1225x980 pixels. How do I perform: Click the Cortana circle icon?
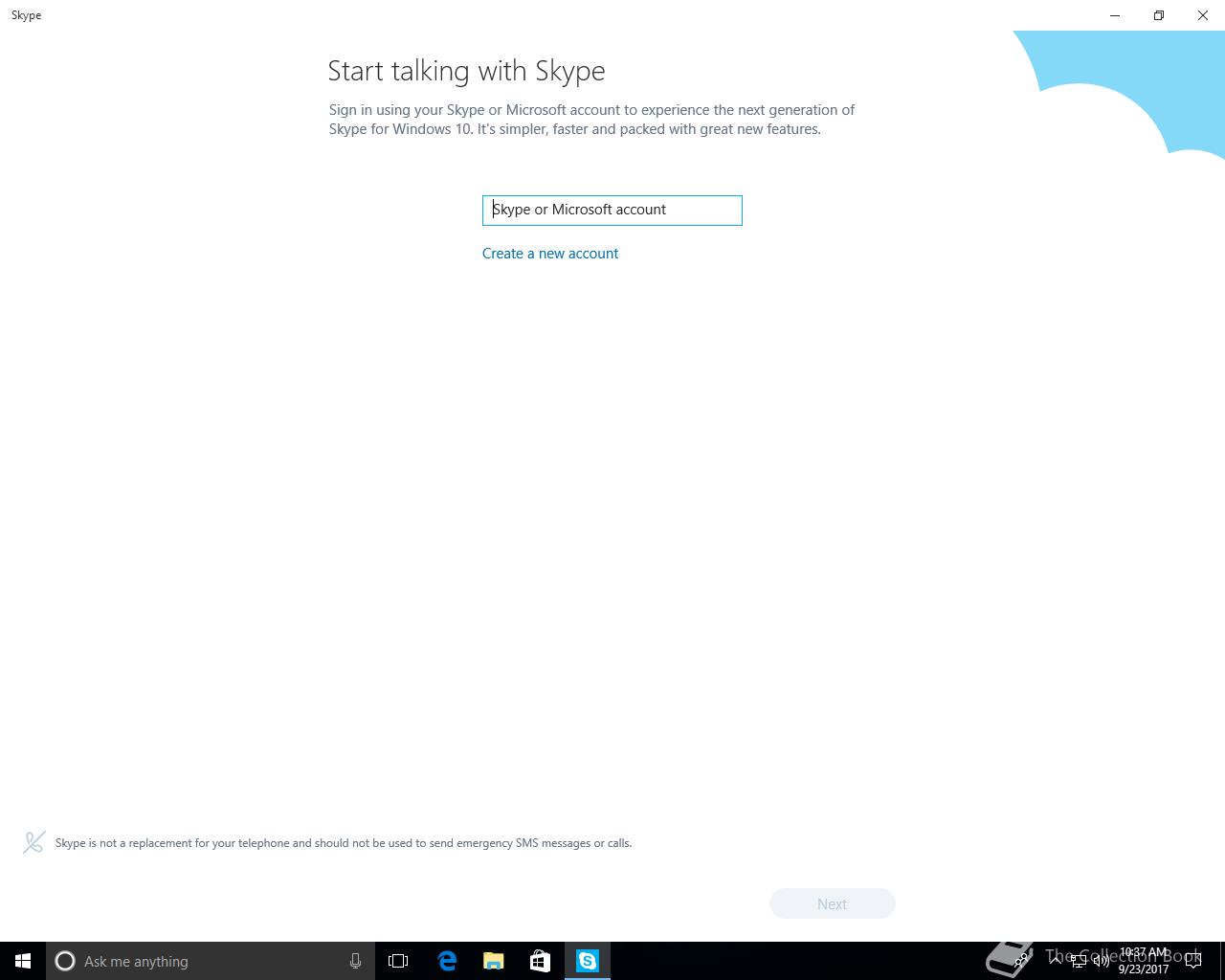pos(65,961)
